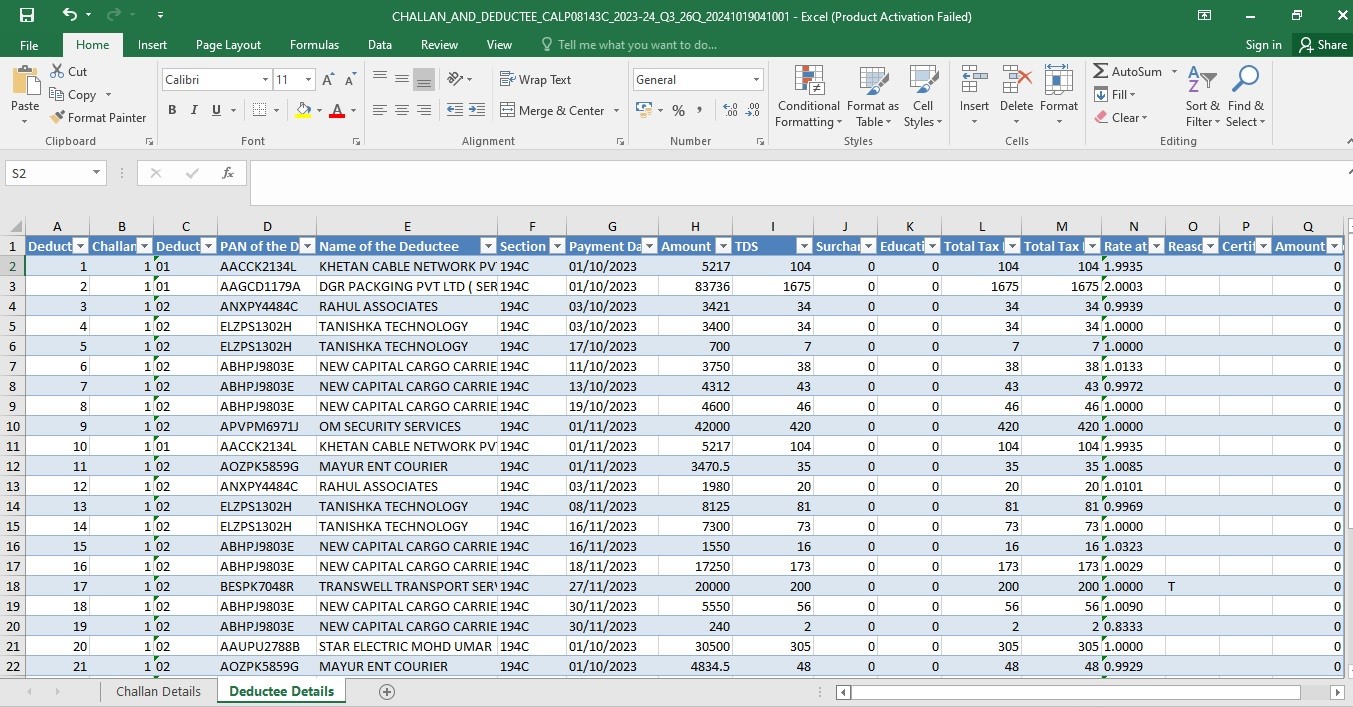The image size is (1353, 707).
Task: Click Increase Indent icon
Action: coord(477,110)
